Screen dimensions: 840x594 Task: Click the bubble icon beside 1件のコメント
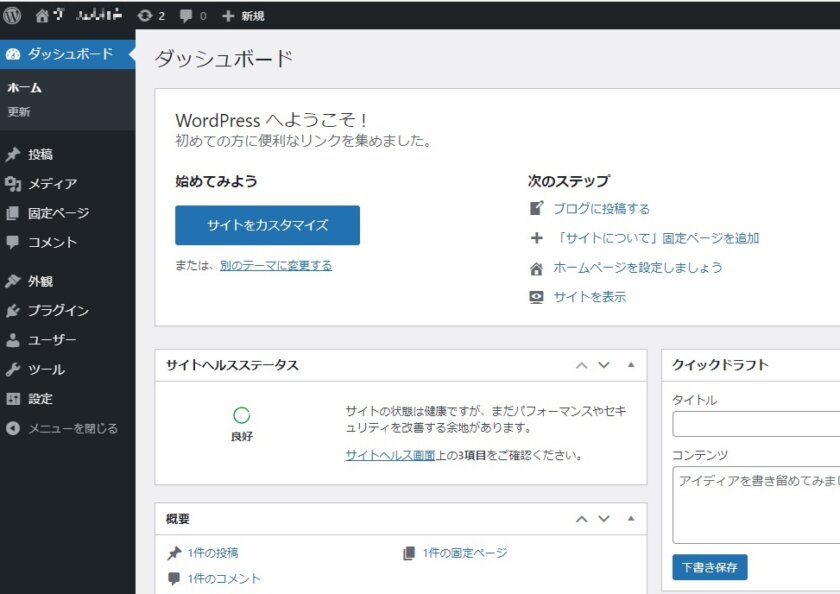coord(174,579)
